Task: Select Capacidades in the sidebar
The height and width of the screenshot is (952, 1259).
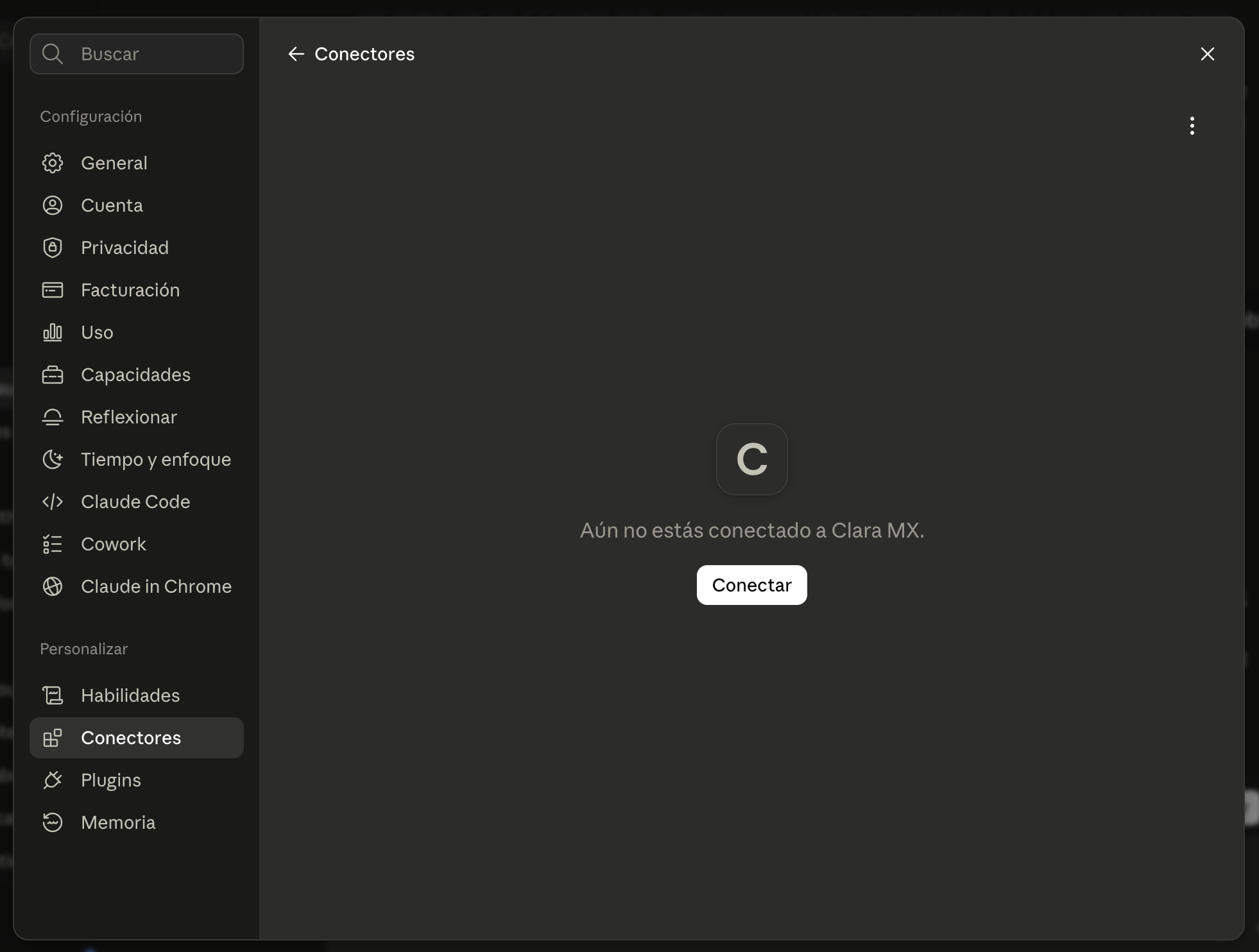Action: pos(137,375)
